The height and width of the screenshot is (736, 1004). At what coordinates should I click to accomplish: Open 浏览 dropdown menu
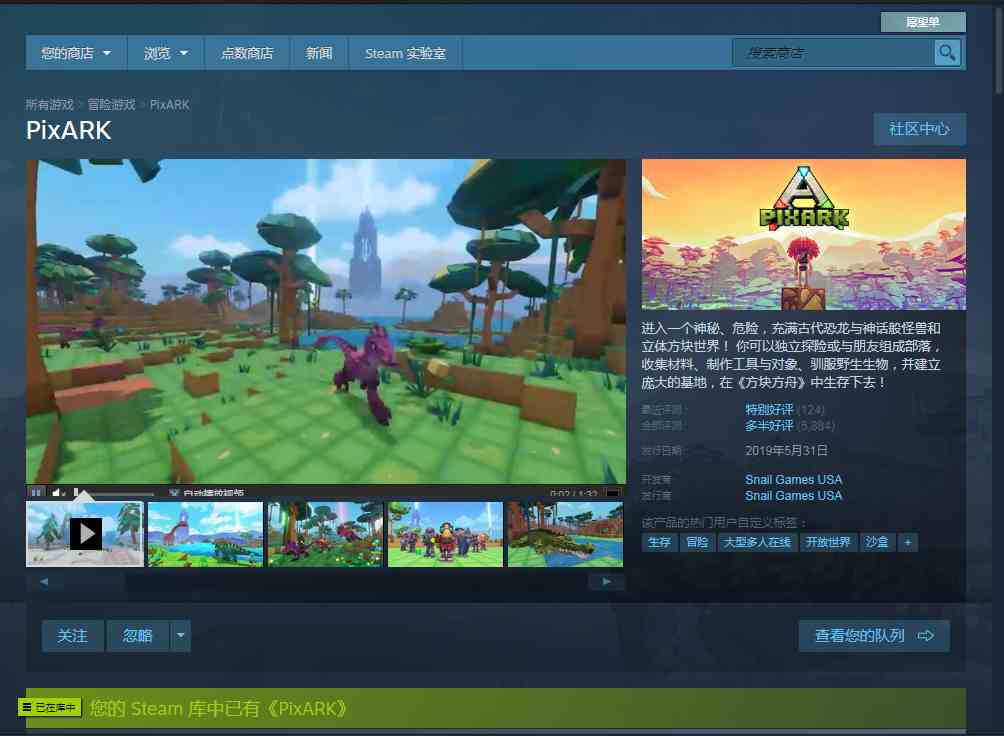[166, 53]
